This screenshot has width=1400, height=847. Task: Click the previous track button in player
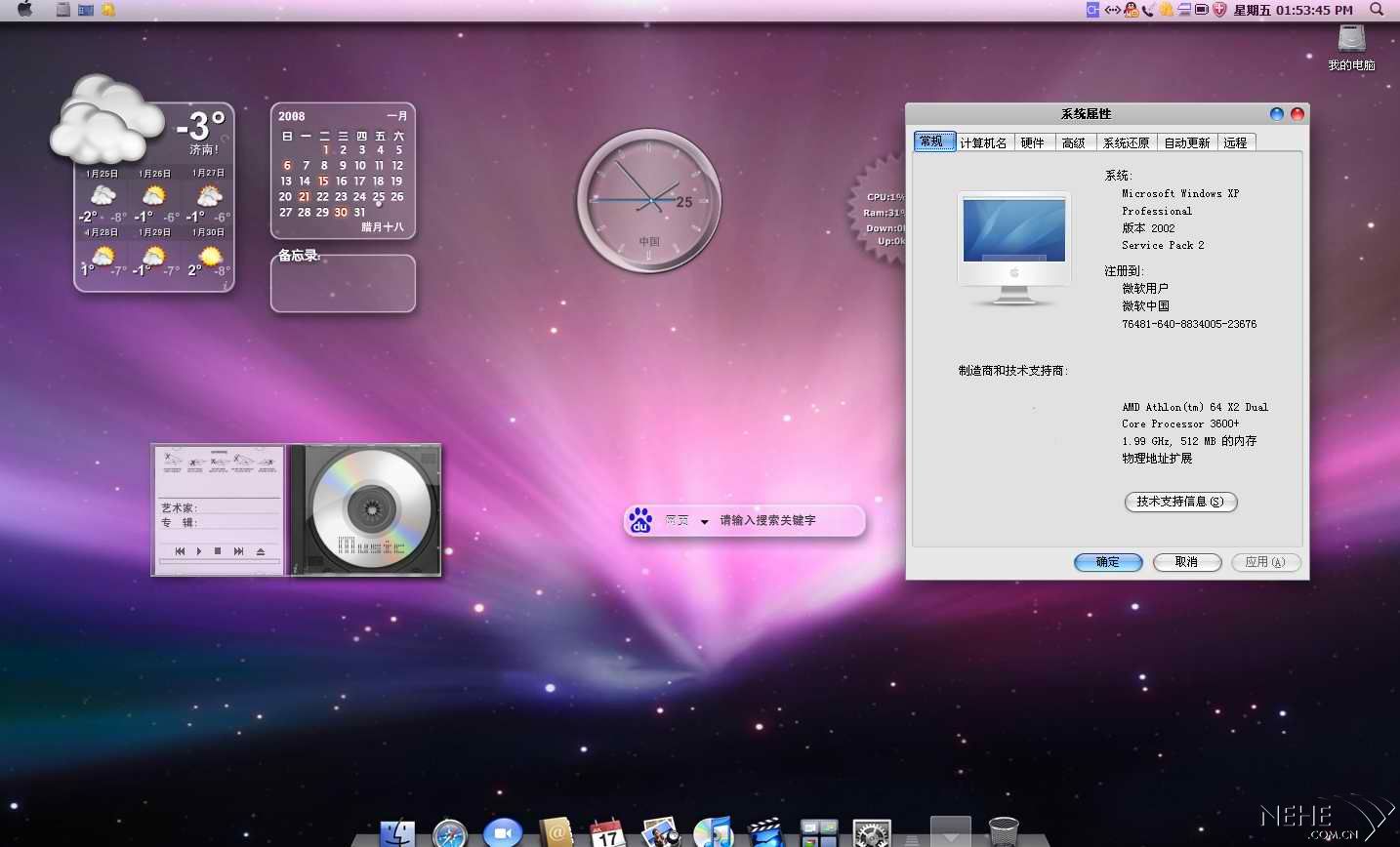180,551
